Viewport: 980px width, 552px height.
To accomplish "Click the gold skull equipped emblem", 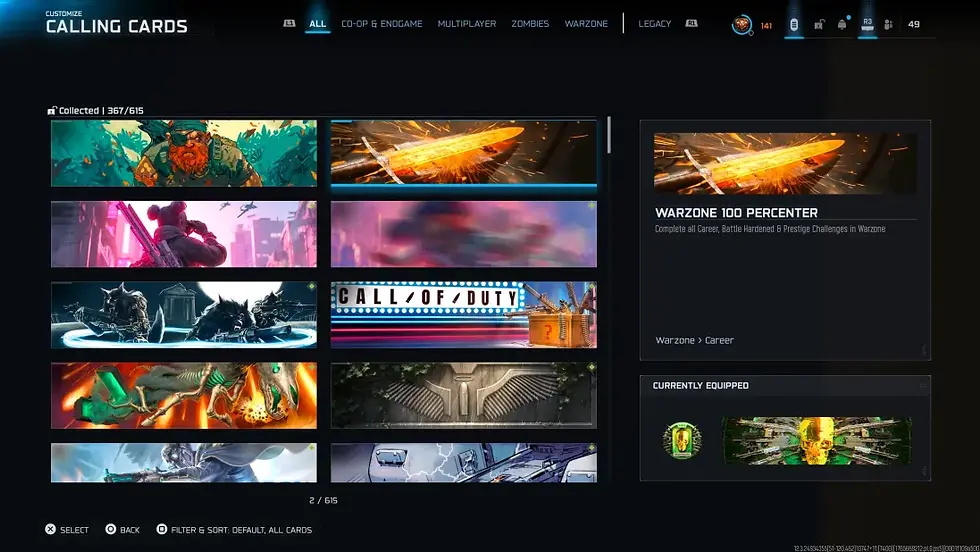I will coord(682,439).
